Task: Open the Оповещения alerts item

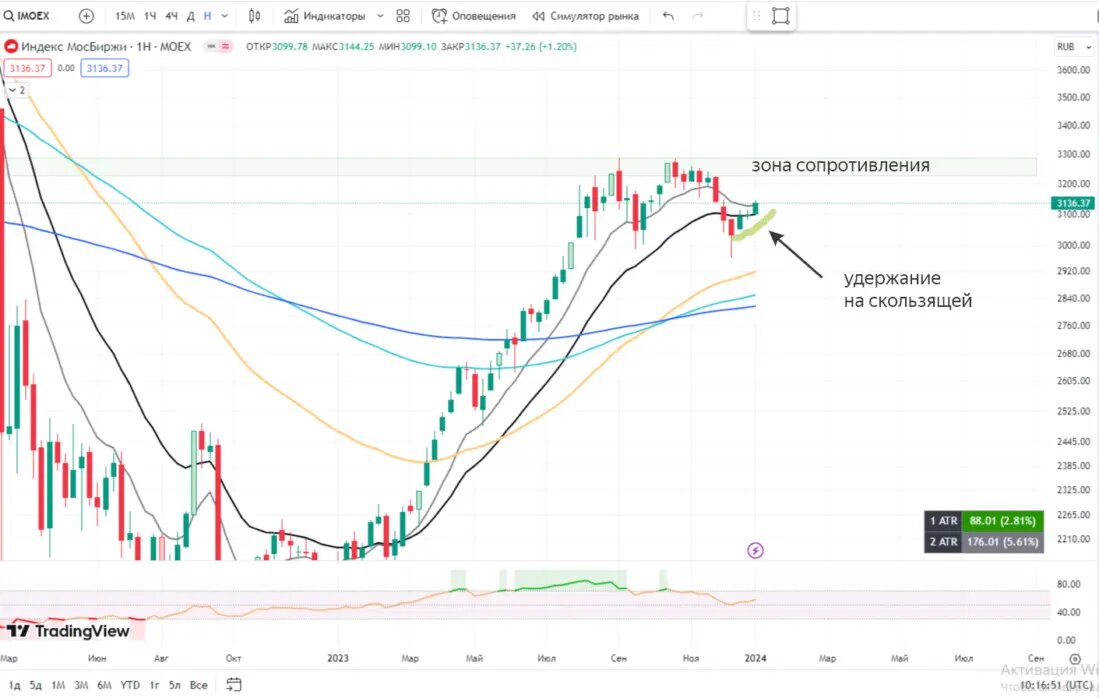Action: [x=474, y=15]
